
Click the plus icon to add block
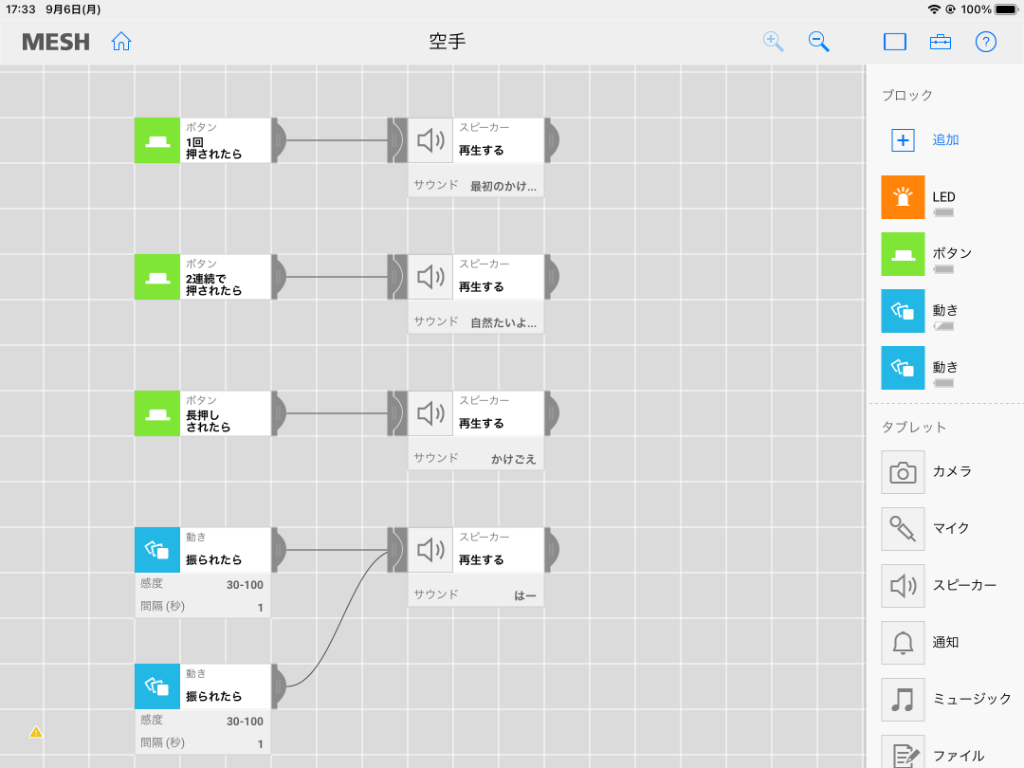[x=903, y=140]
